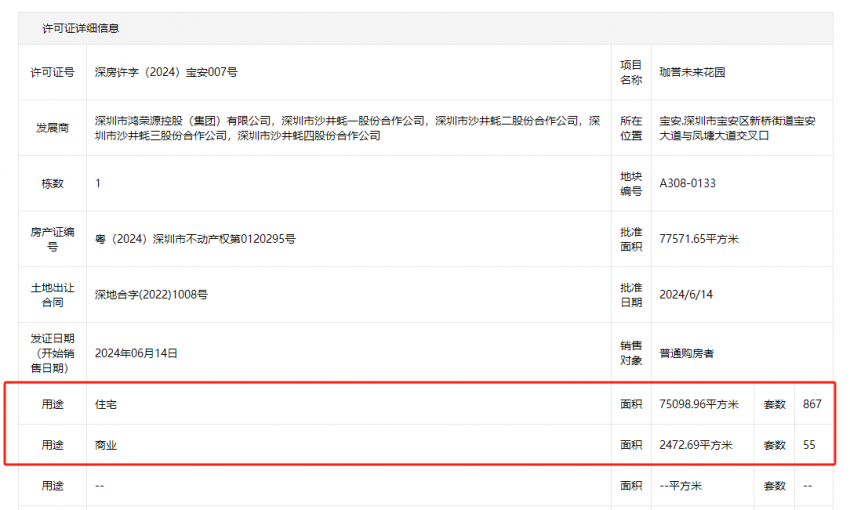Viewport: 850px width, 510px height.
Task: Select commercial area 2472.69平方米
Action: 696,445
